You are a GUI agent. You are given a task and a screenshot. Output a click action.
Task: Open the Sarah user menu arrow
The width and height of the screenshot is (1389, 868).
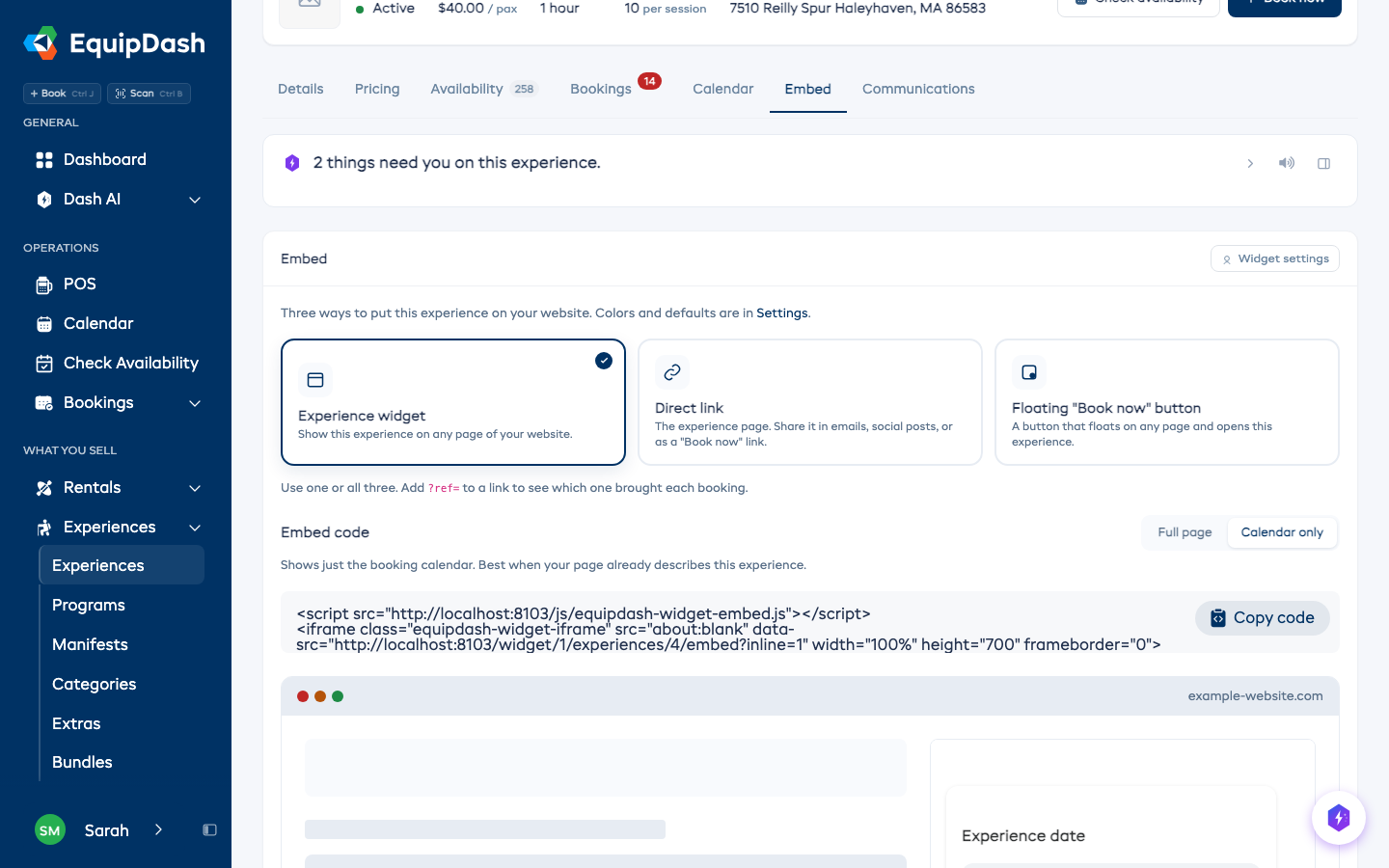[x=158, y=830]
